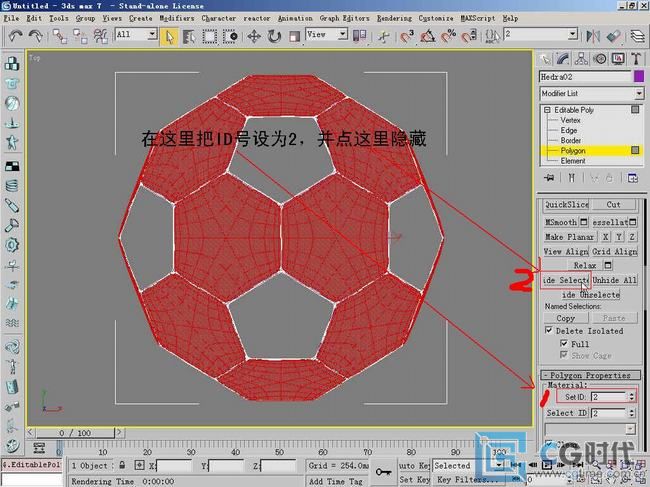This screenshot has width=650, height=487.
Task: Click the Hide Selected button
Action: click(566, 280)
